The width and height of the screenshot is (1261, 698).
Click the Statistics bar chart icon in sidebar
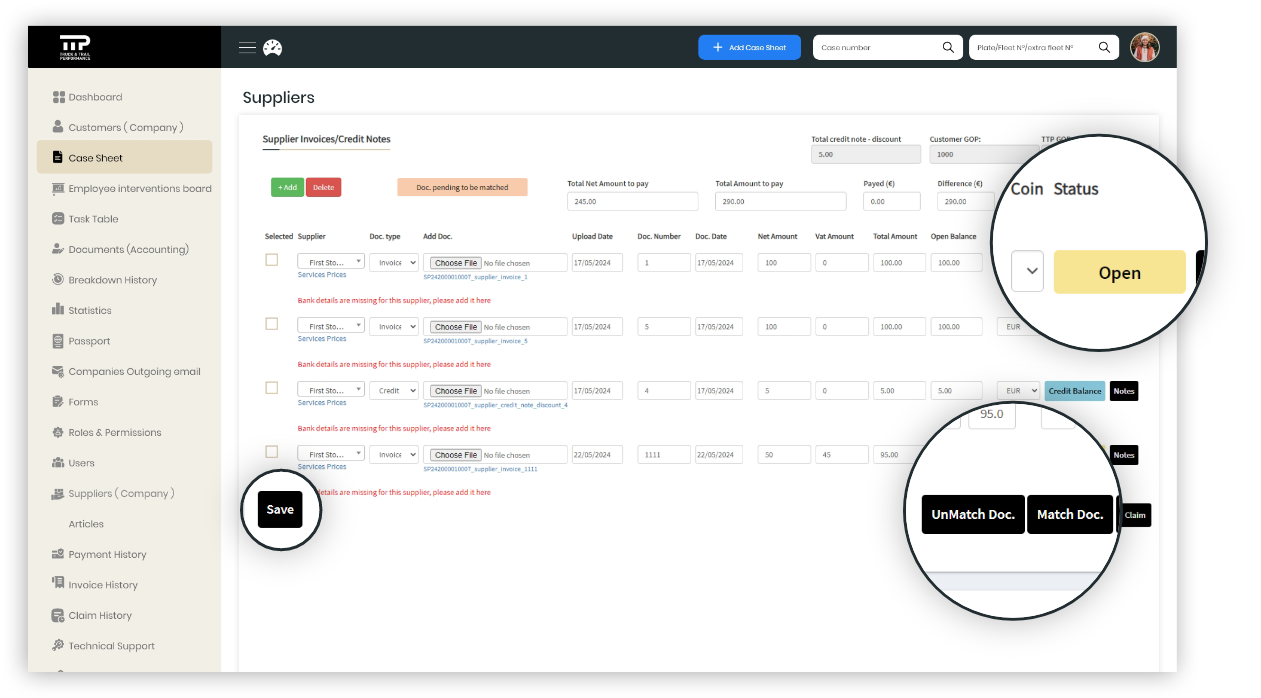pos(58,310)
